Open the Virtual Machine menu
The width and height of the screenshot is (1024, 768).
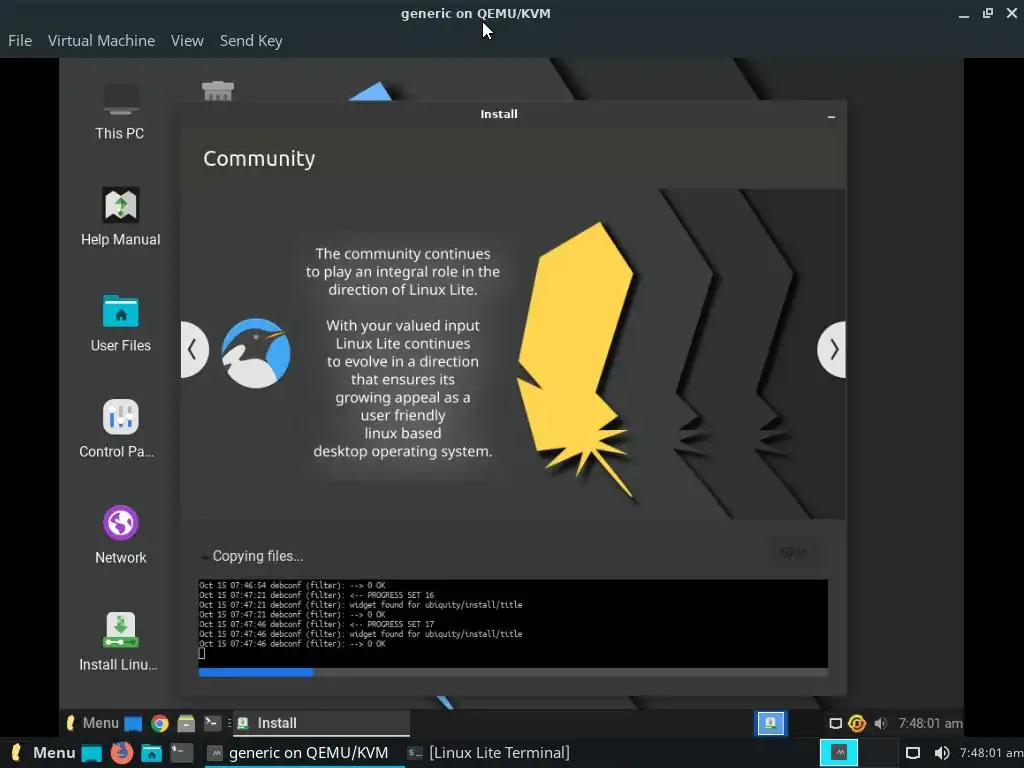[101, 40]
